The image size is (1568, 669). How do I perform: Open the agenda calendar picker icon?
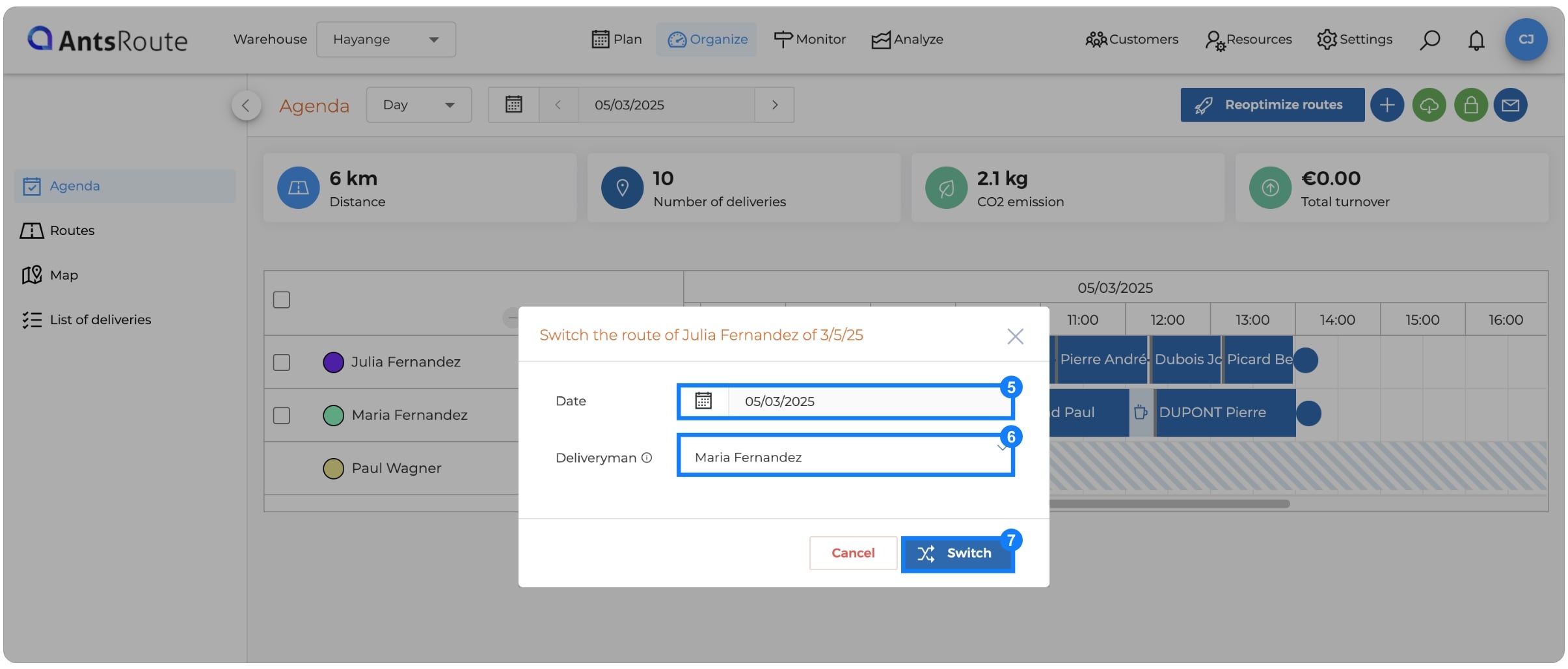point(513,105)
